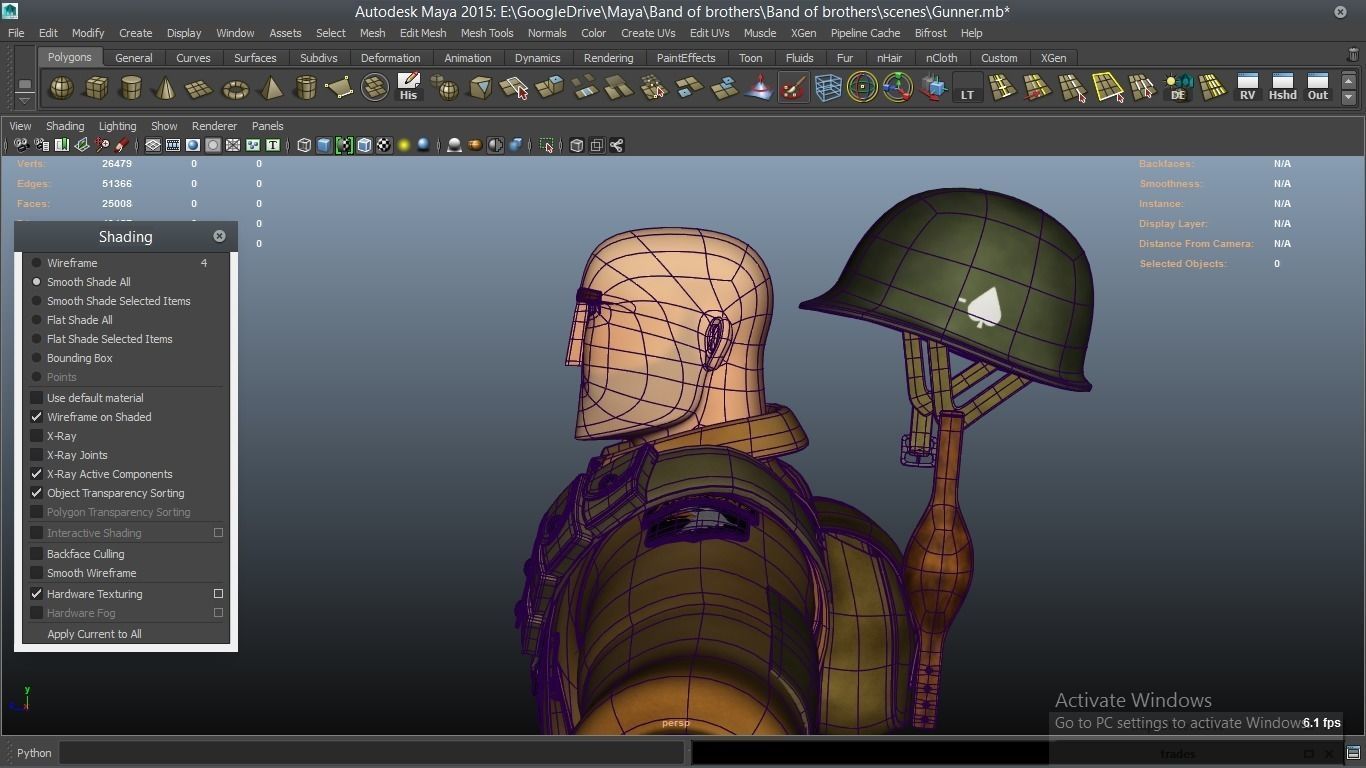1366x768 pixels.
Task: Toggle Wireframe on Shaded checkbox
Action: [37, 417]
